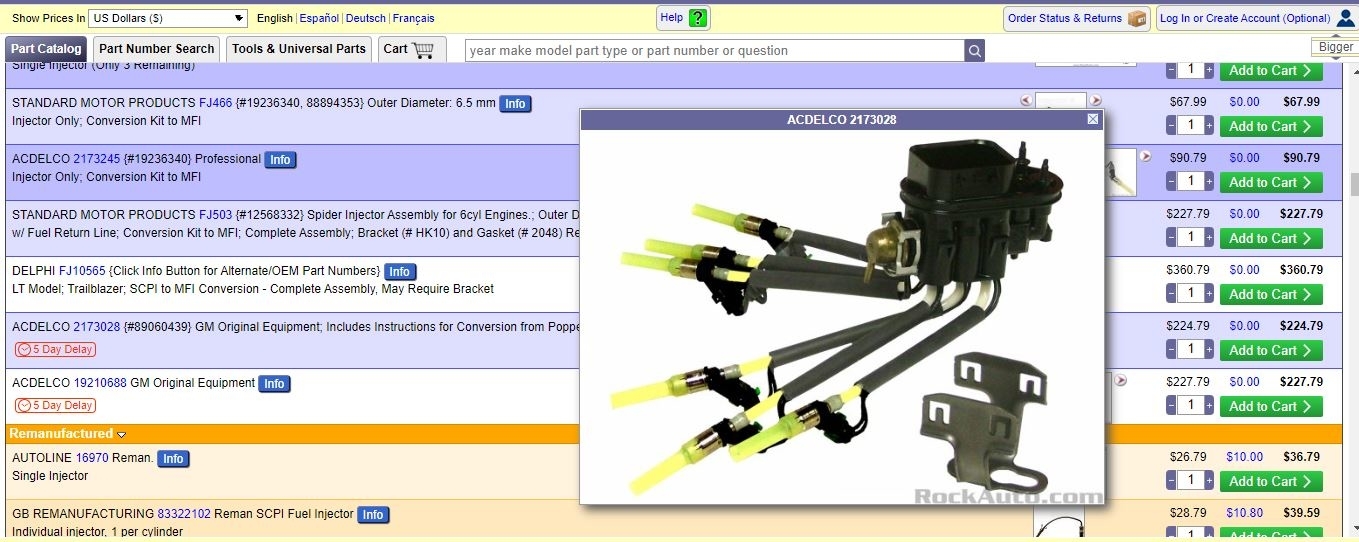Switch the language to Deutsch
Viewport: 1359px width, 542px height.
[365, 18]
